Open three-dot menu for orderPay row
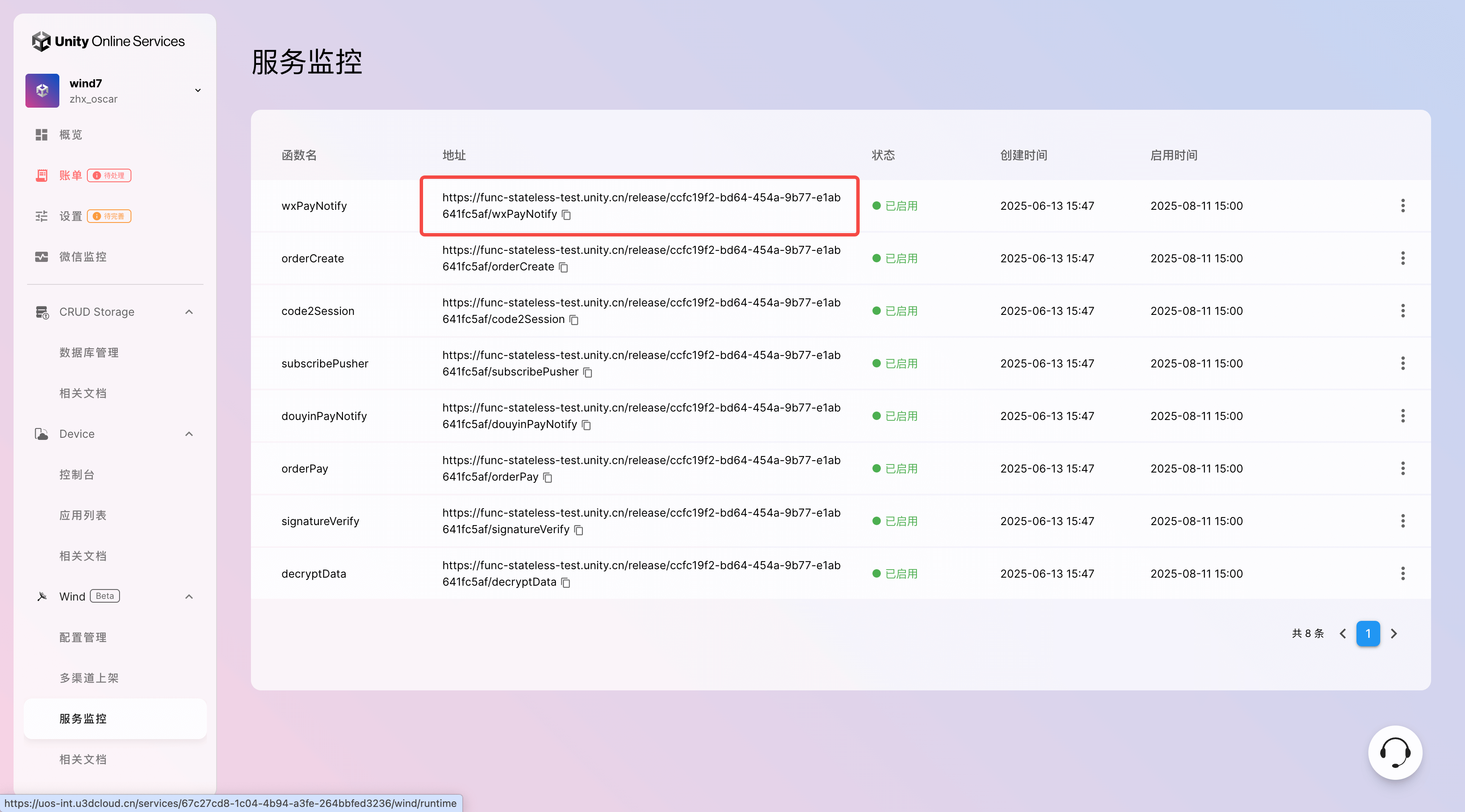Image resolution: width=1465 pixels, height=812 pixels. (x=1402, y=469)
